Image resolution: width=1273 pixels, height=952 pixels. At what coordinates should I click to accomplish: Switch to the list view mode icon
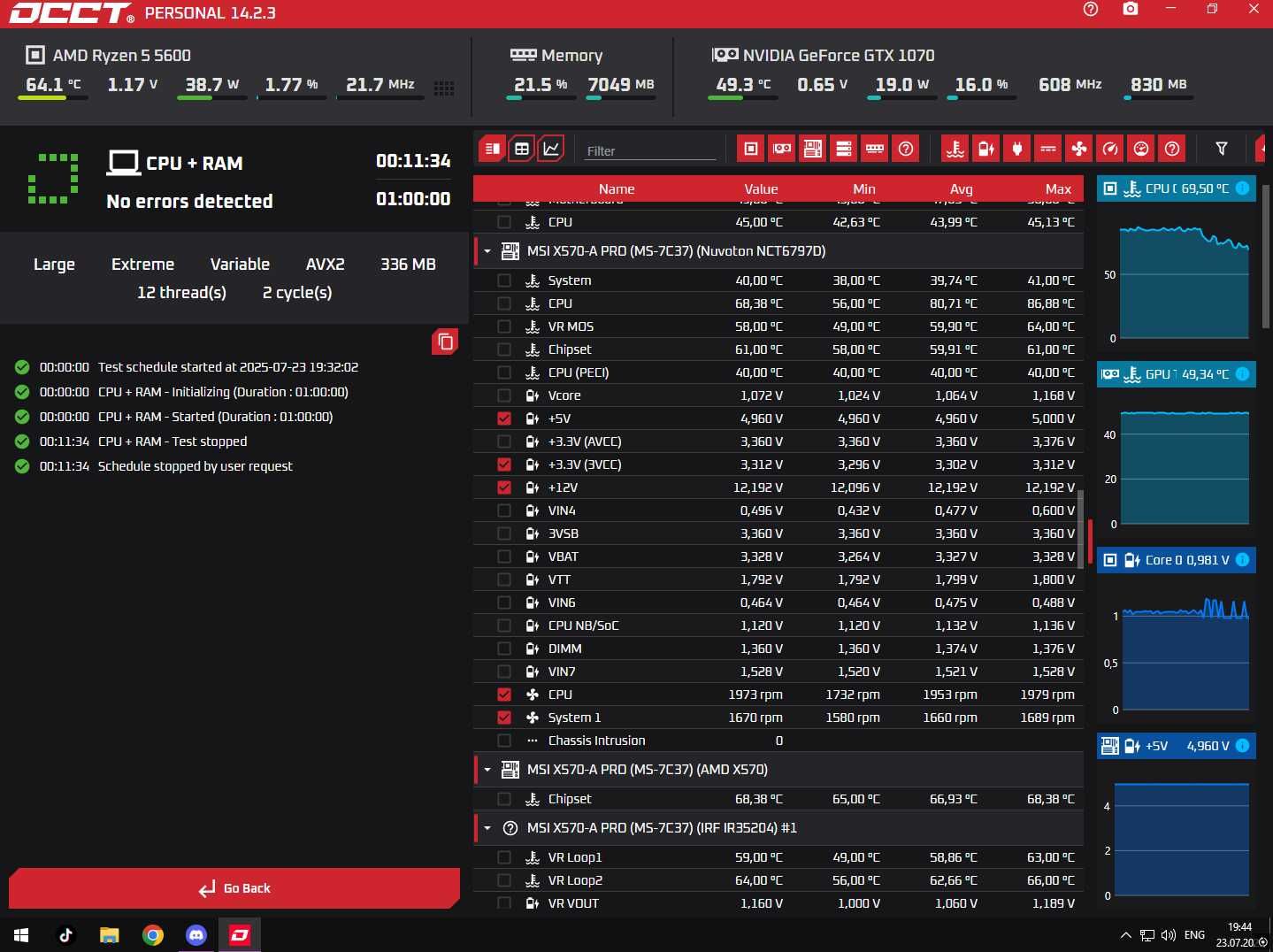coord(493,149)
